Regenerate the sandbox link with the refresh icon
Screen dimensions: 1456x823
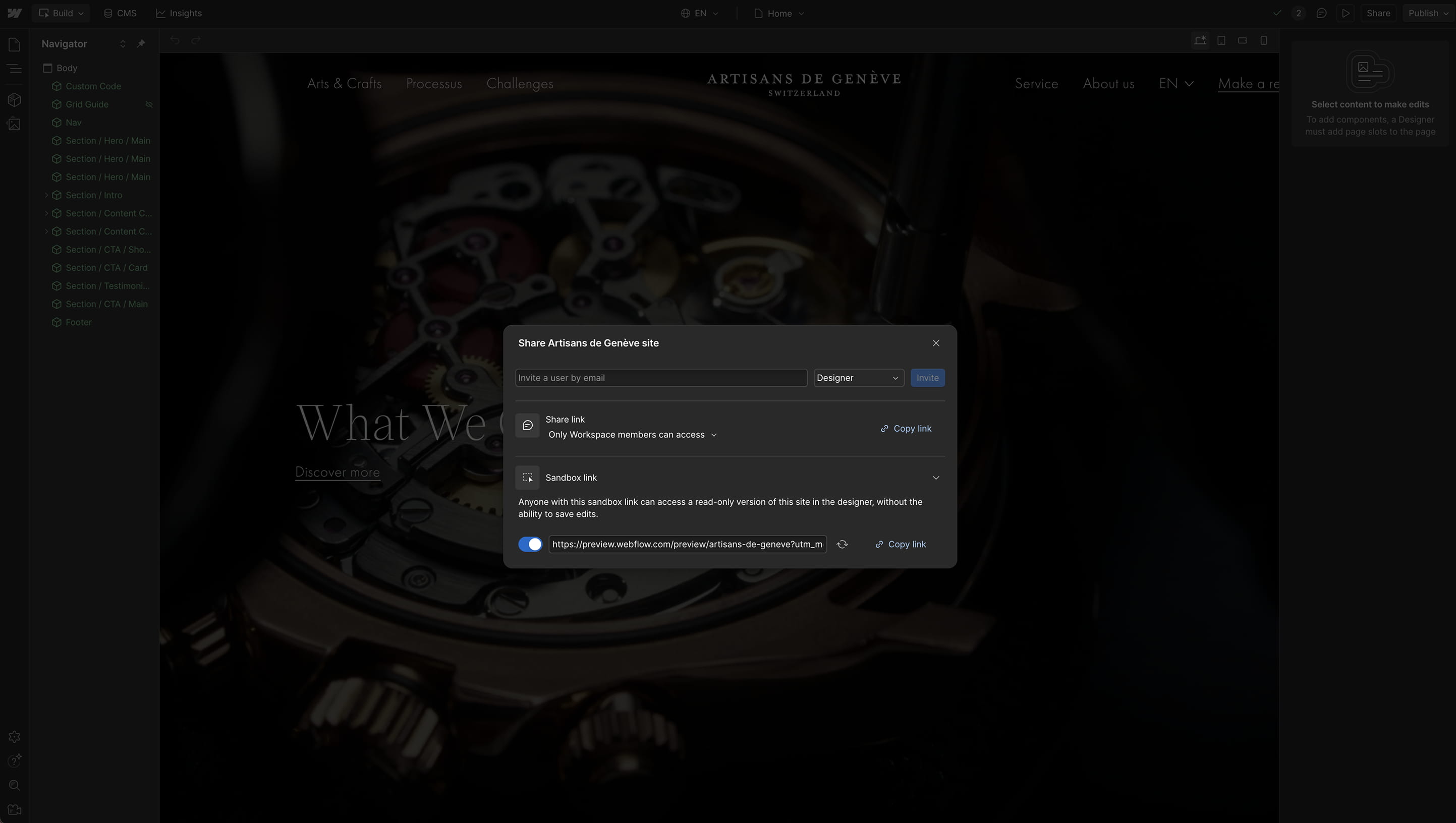pos(842,544)
